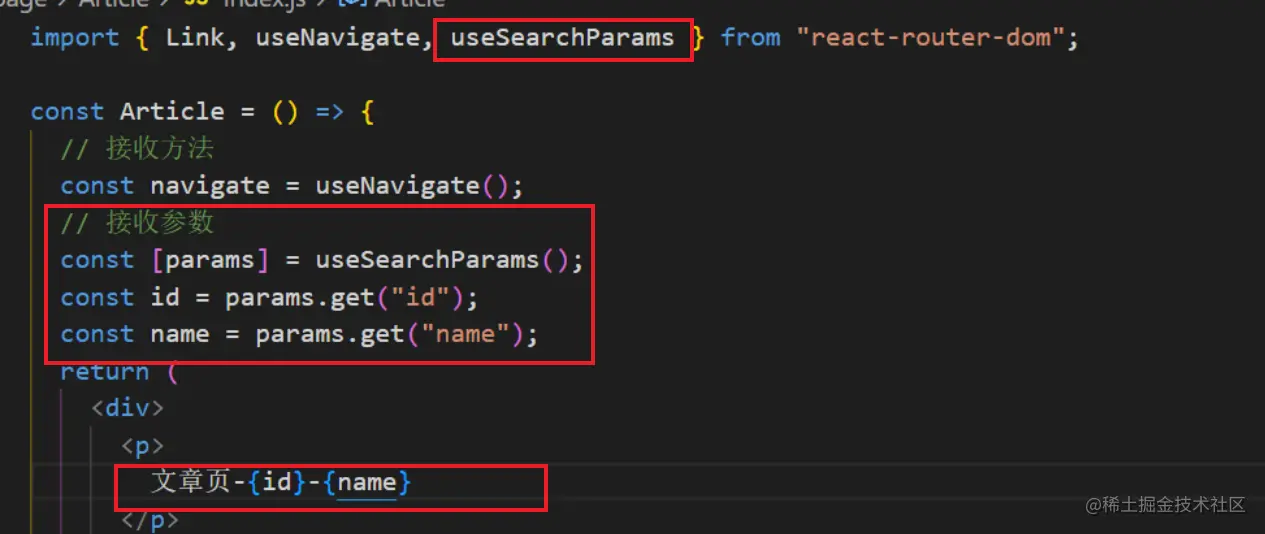Click the "return" keyword
The height and width of the screenshot is (534, 1265).
coord(105,371)
